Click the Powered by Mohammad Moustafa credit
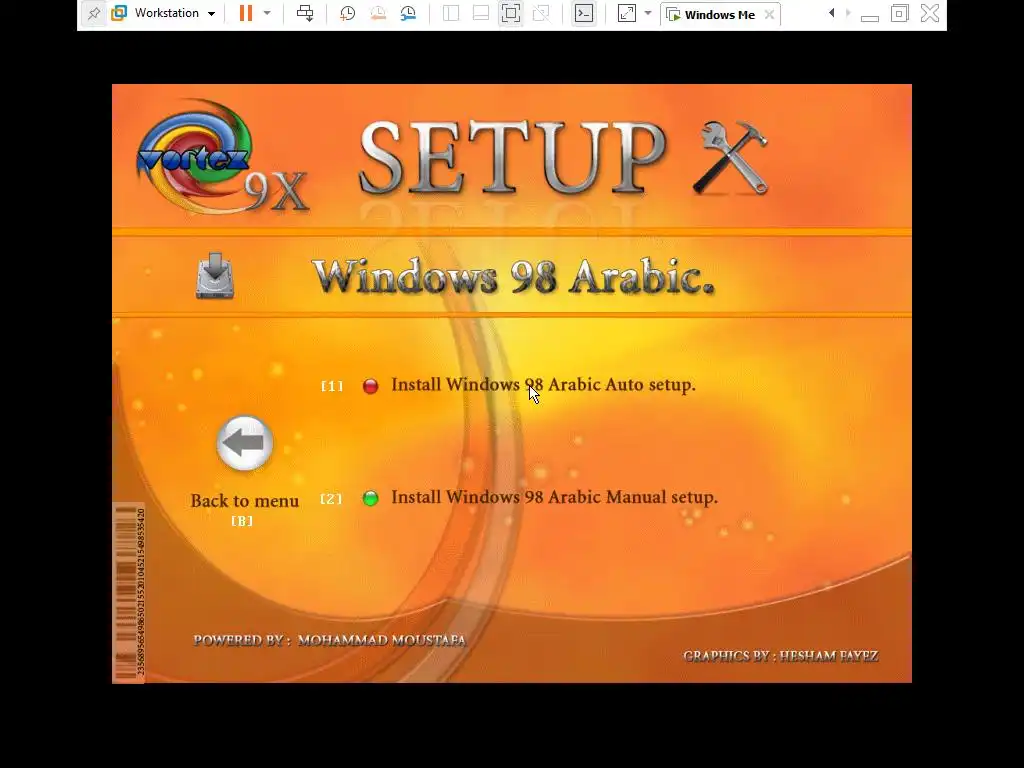The height and width of the screenshot is (768, 1024). (x=330, y=641)
